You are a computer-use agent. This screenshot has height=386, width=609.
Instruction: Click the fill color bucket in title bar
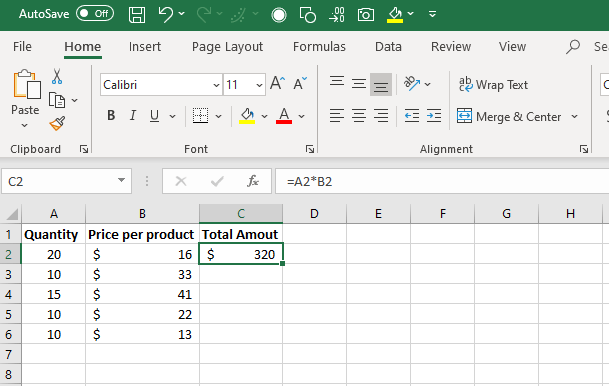[395, 15]
